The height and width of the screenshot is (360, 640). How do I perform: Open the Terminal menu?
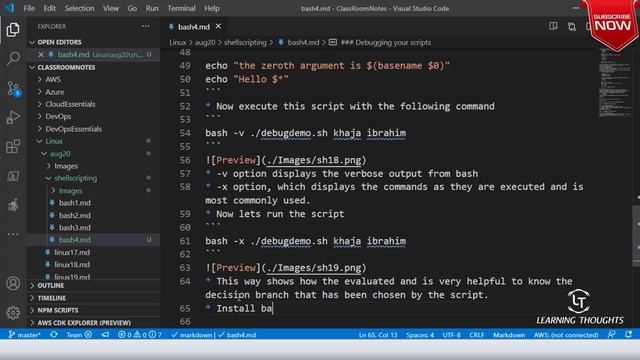pyautogui.click(x=181, y=8)
